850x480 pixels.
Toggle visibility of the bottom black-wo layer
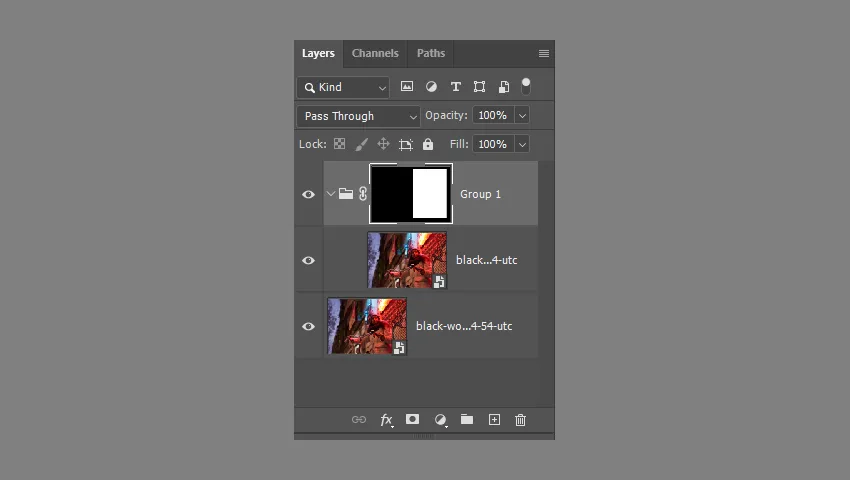tap(308, 326)
